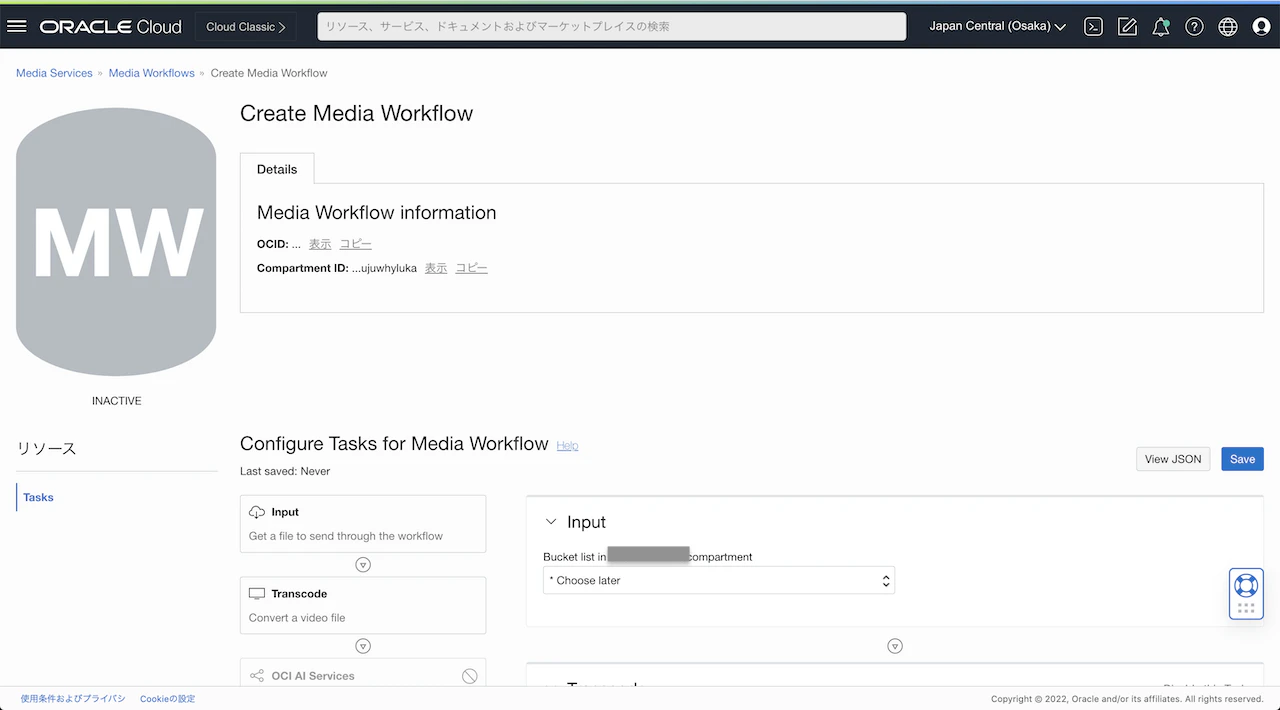Click the View JSON button

tap(1173, 459)
